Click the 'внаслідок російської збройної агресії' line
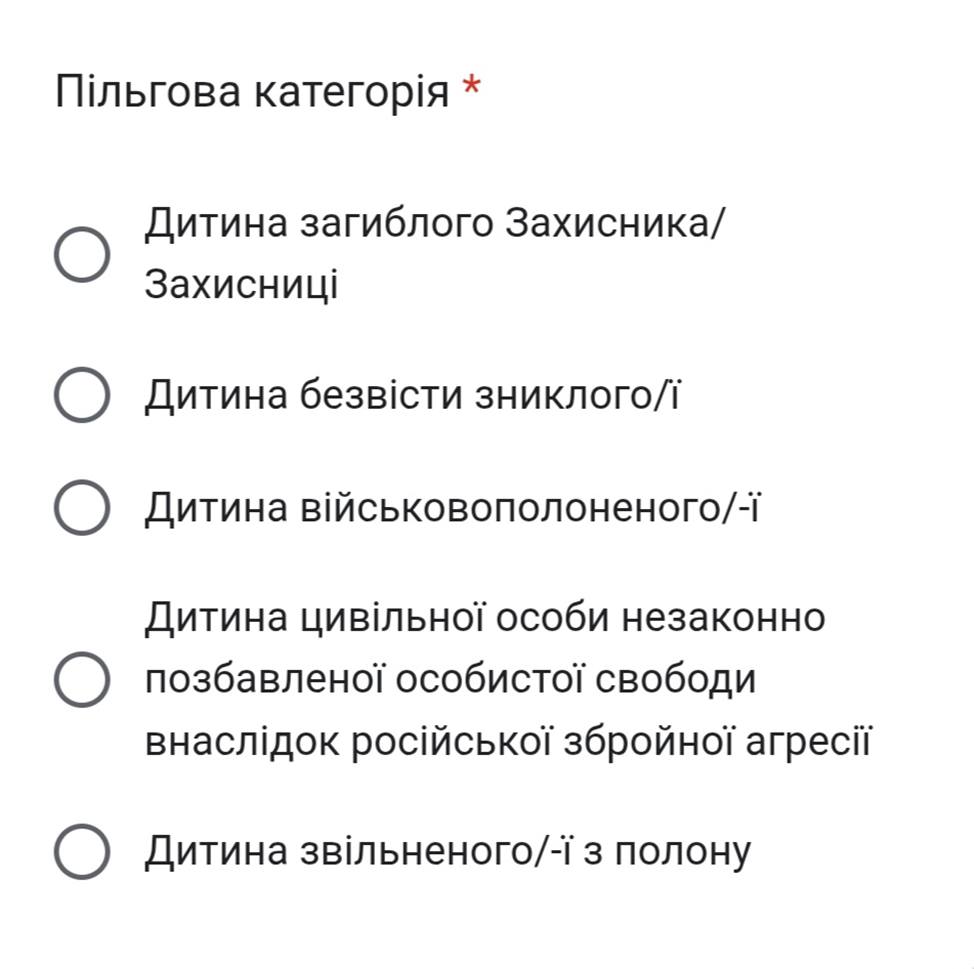The width and height of the screenshot is (974, 969). [508, 742]
